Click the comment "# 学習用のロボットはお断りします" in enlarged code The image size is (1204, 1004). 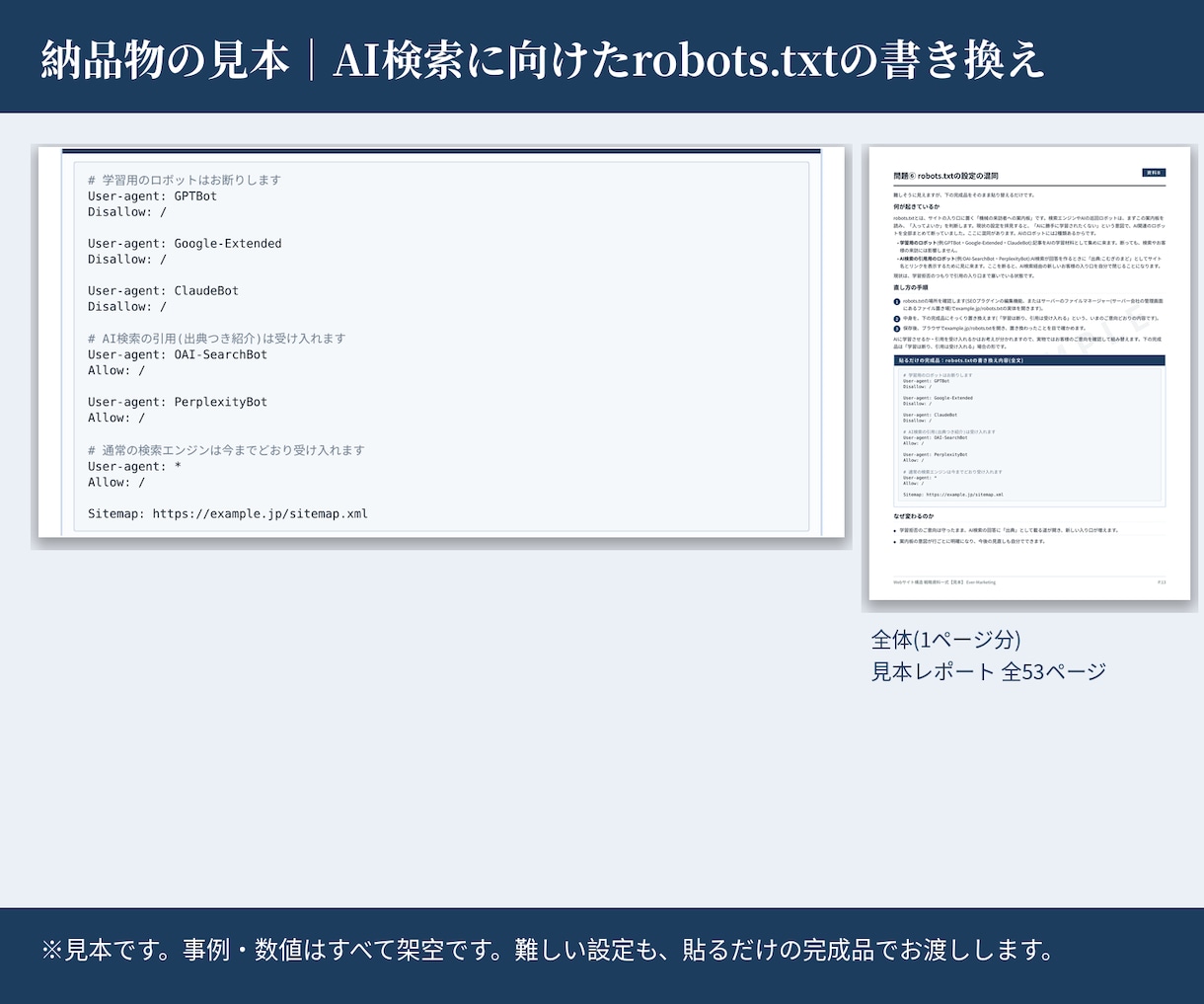185,180
